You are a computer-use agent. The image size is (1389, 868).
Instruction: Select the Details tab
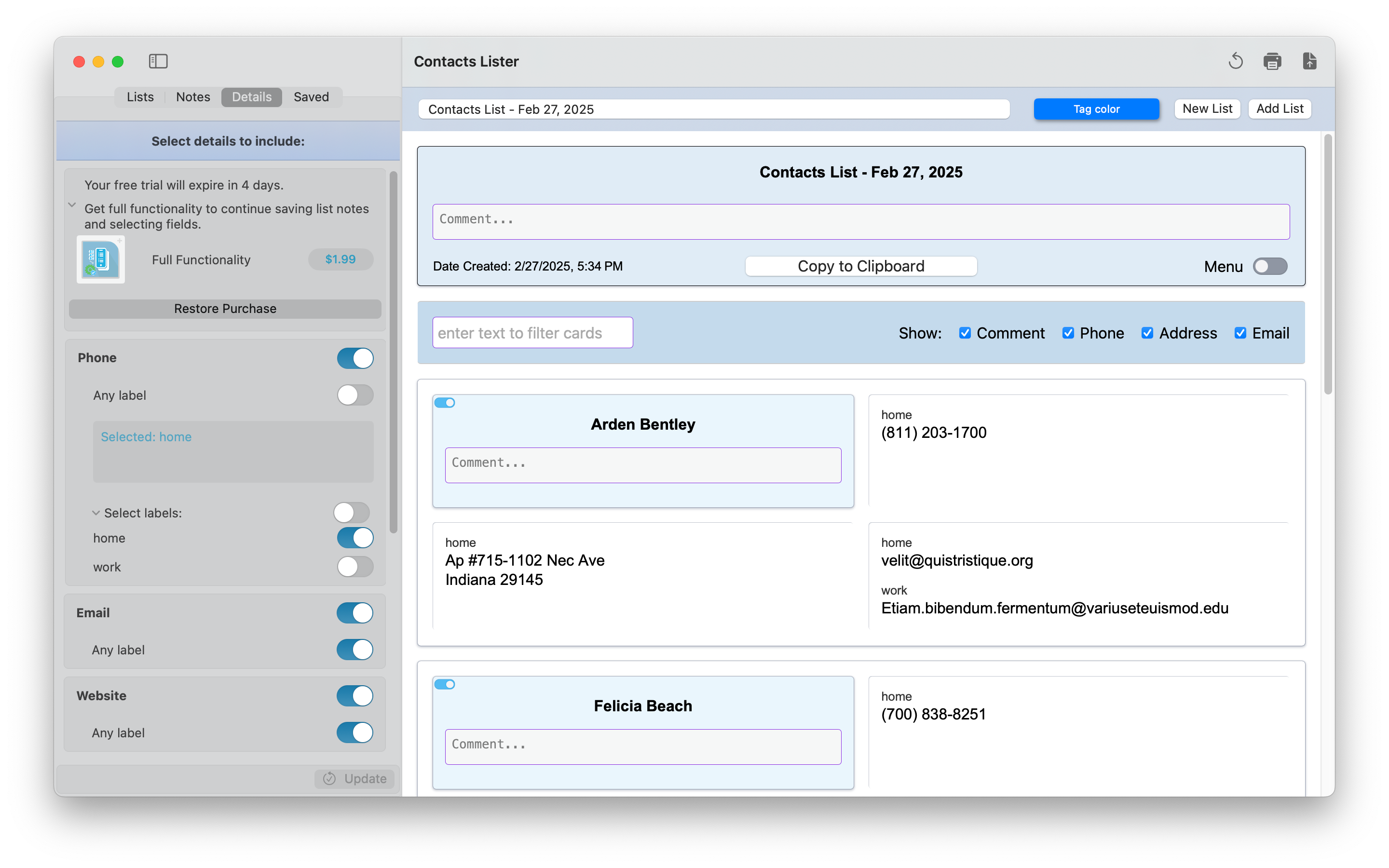click(x=251, y=97)
